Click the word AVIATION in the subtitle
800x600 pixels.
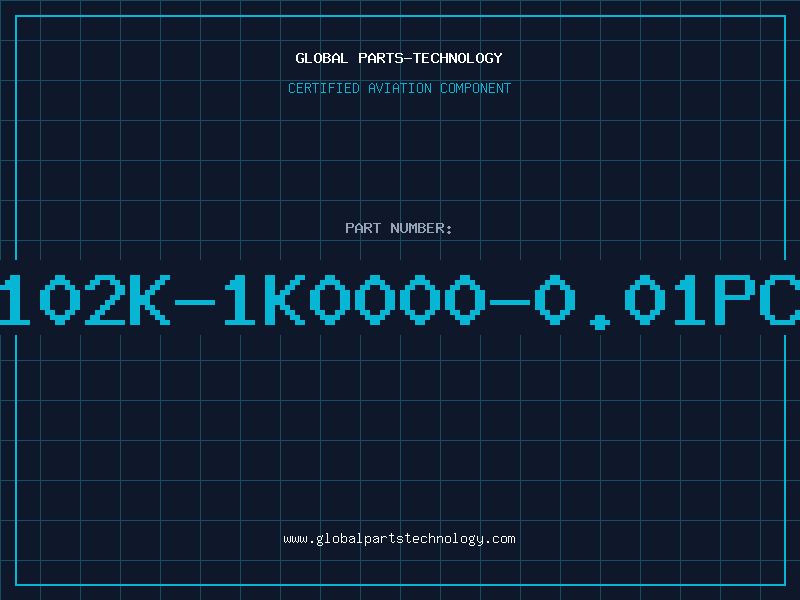(x=399, y=88)
